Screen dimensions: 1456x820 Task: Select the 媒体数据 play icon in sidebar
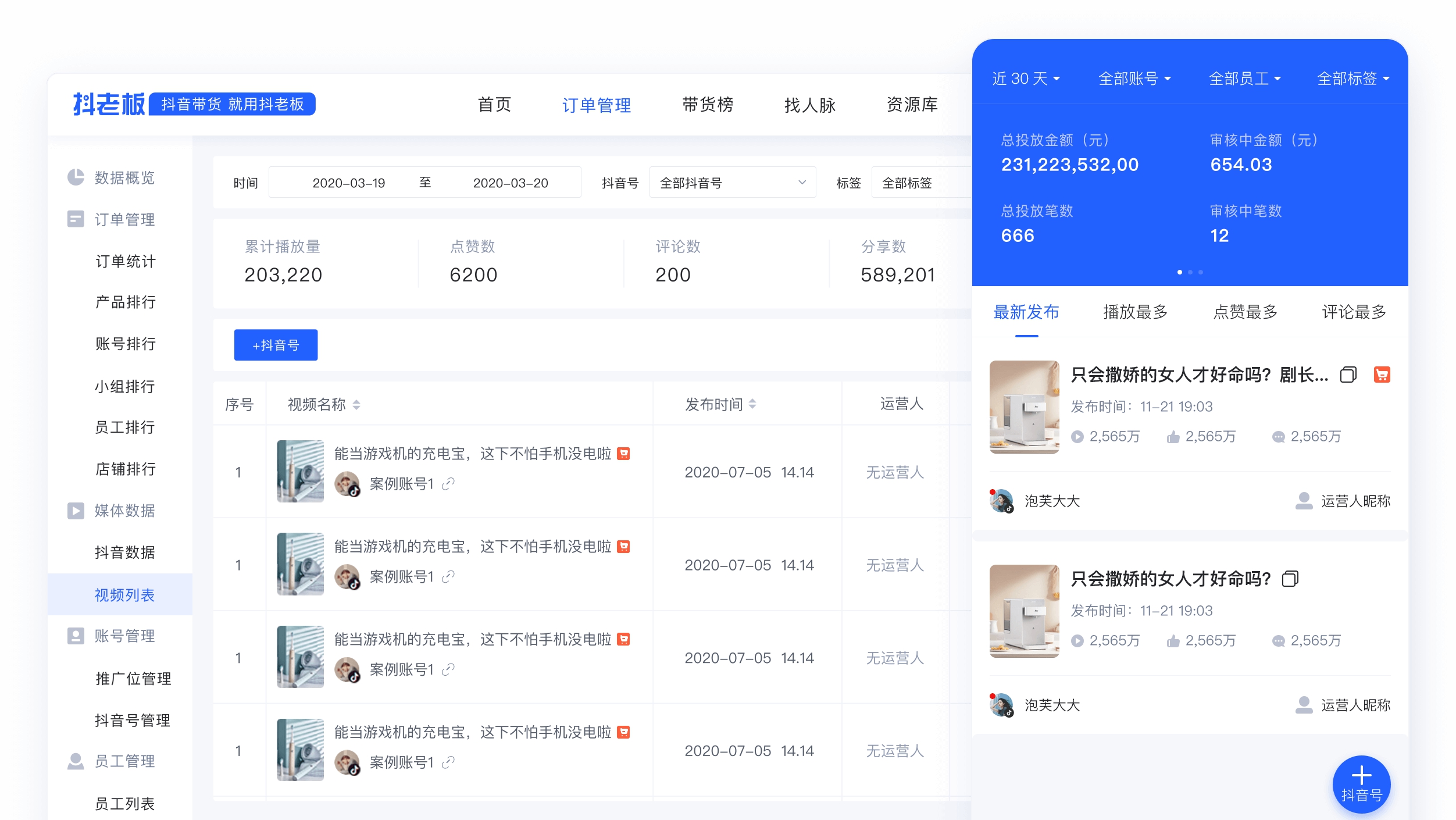pyautogui.click(x=76, y=511)
